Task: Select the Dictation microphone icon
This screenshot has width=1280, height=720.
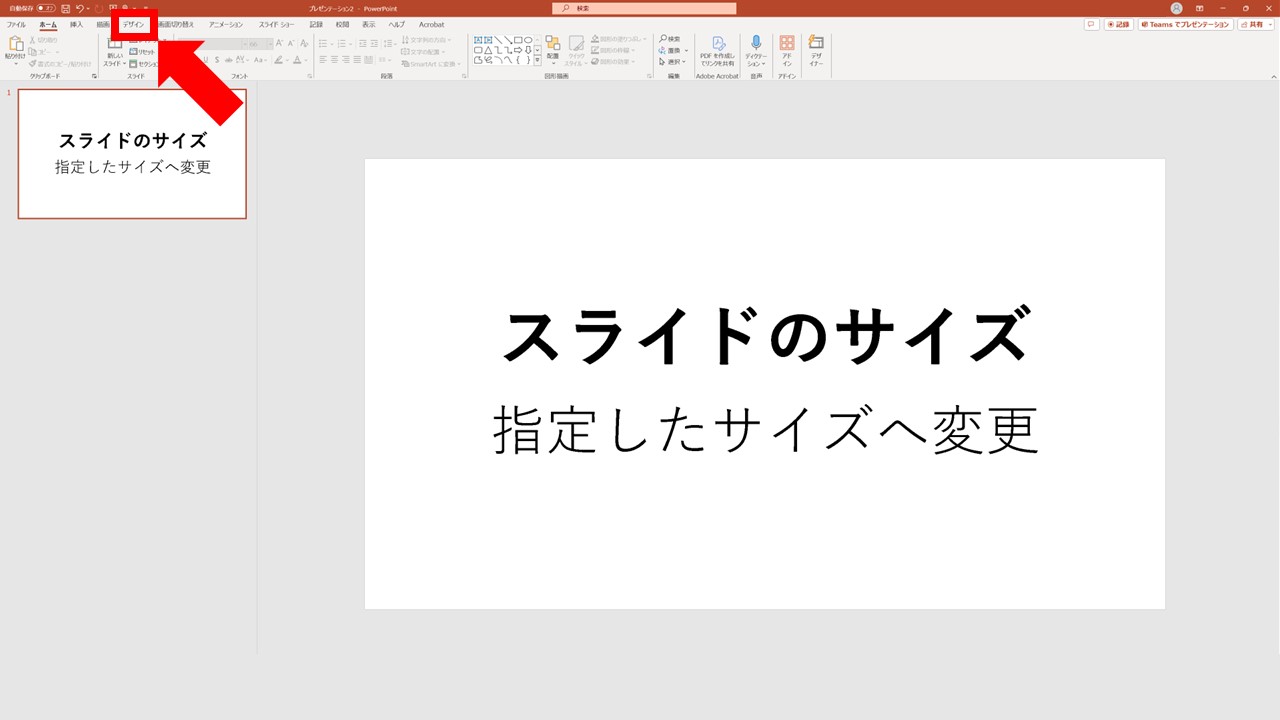Action: pyautogui.click(x=756, y=44)
